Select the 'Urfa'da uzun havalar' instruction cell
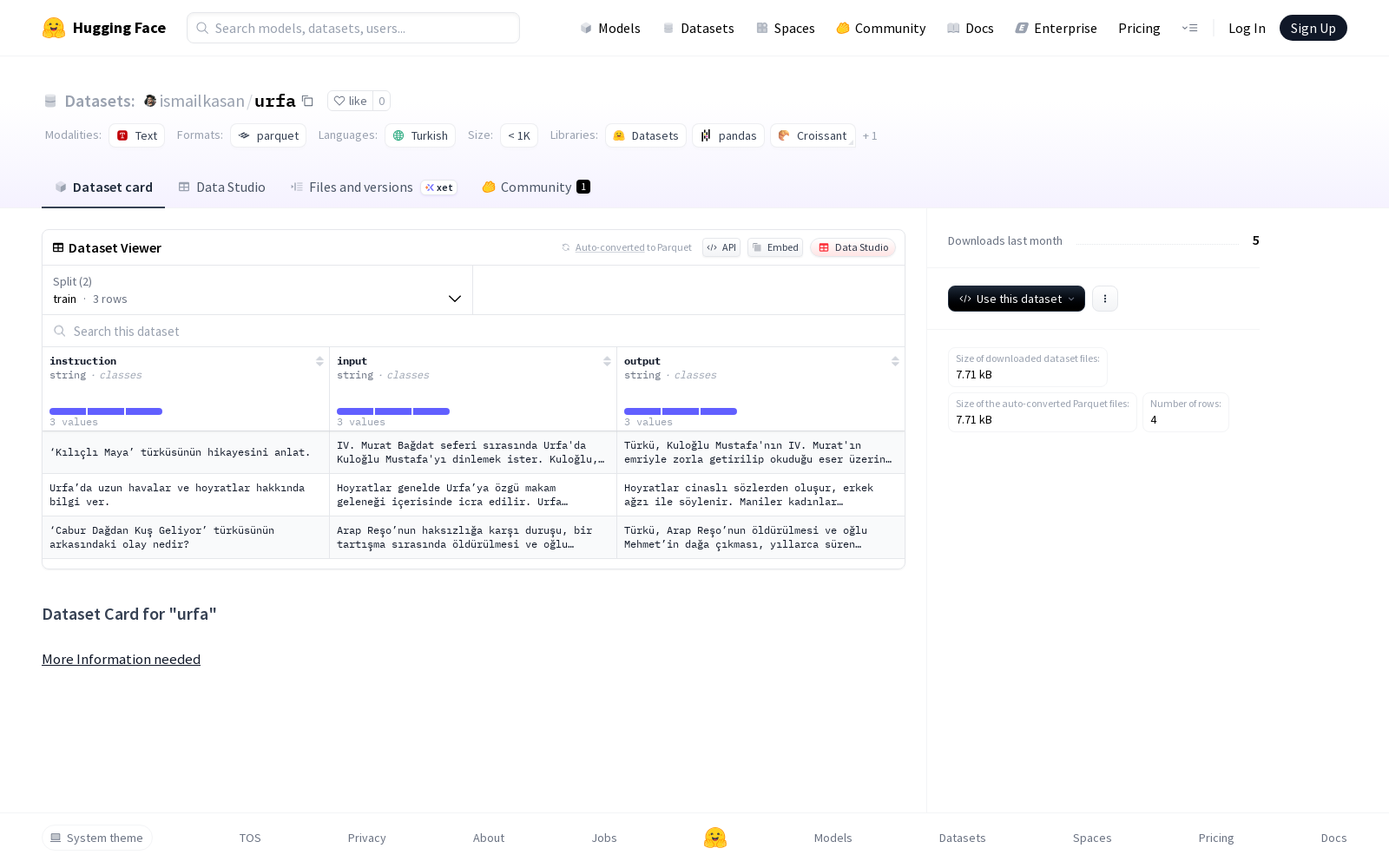 click(186, 495)
